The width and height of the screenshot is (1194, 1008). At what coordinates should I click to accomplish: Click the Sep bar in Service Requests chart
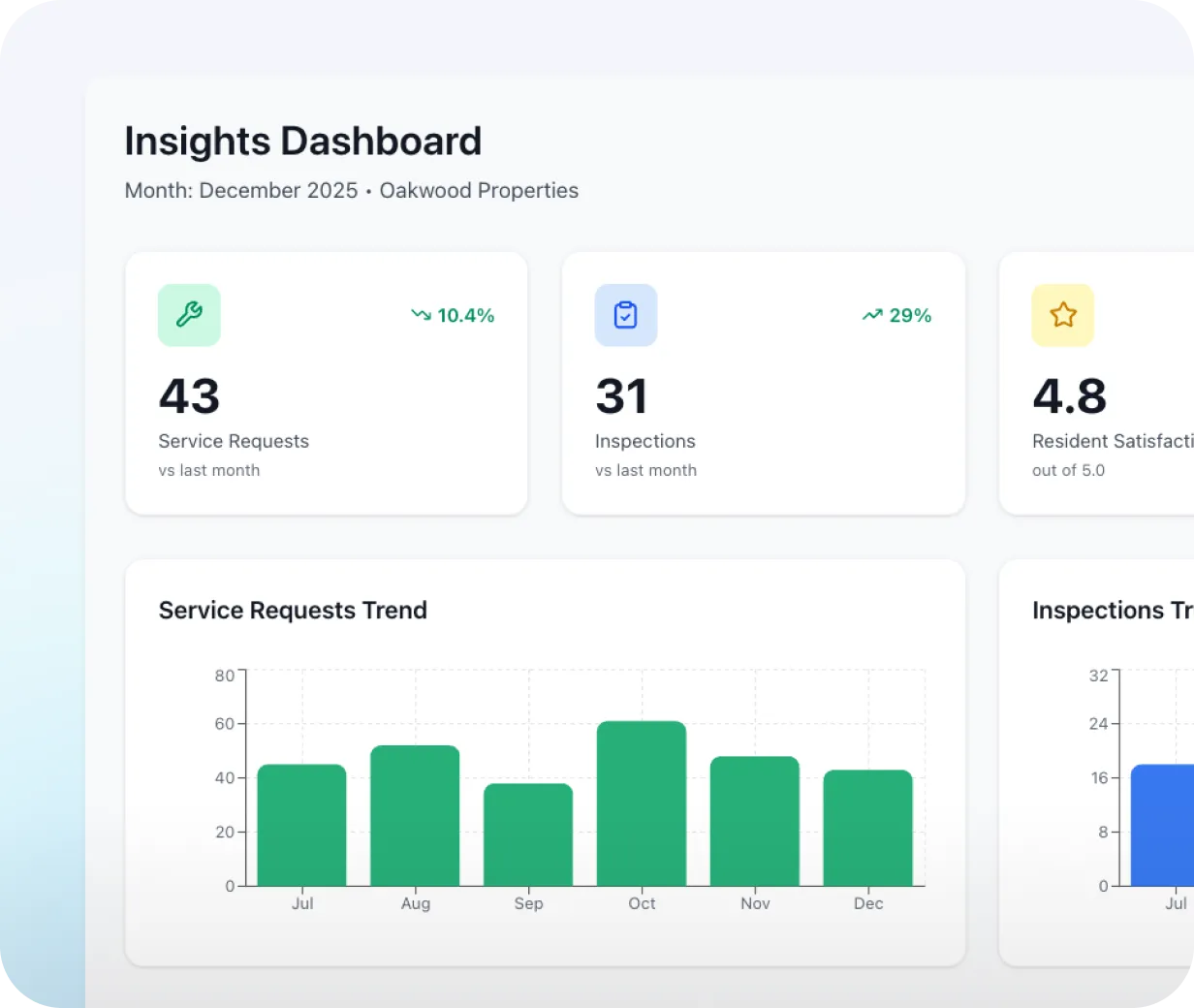pos(528,835)
